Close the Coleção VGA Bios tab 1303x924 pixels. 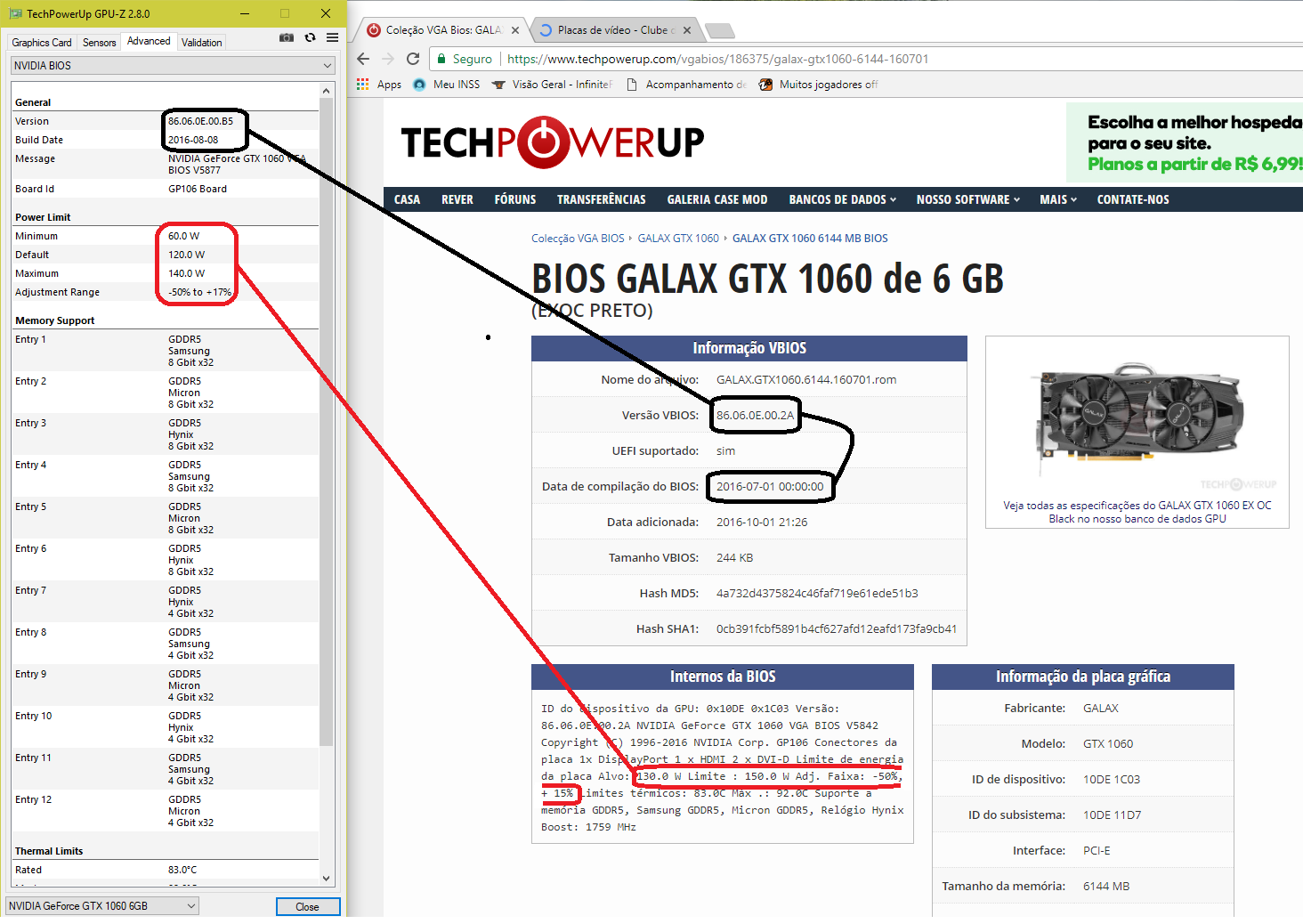coord(514,30)
